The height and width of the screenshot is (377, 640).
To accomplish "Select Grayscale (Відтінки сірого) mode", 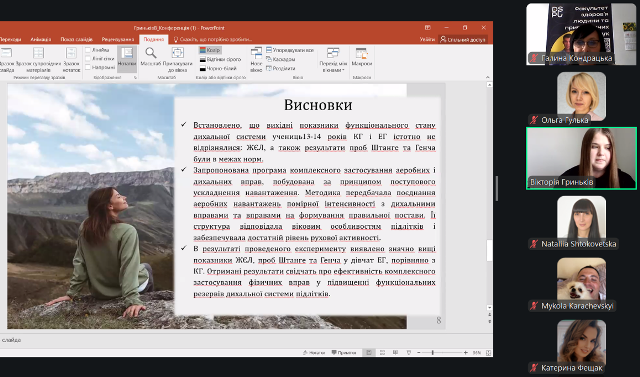I will pyautogui.click(x=220, y=59).
